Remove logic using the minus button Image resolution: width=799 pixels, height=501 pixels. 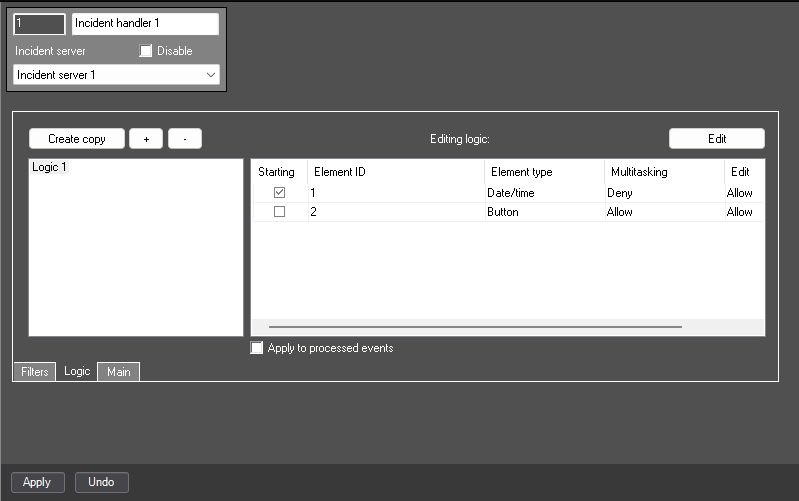click(185, 139)
